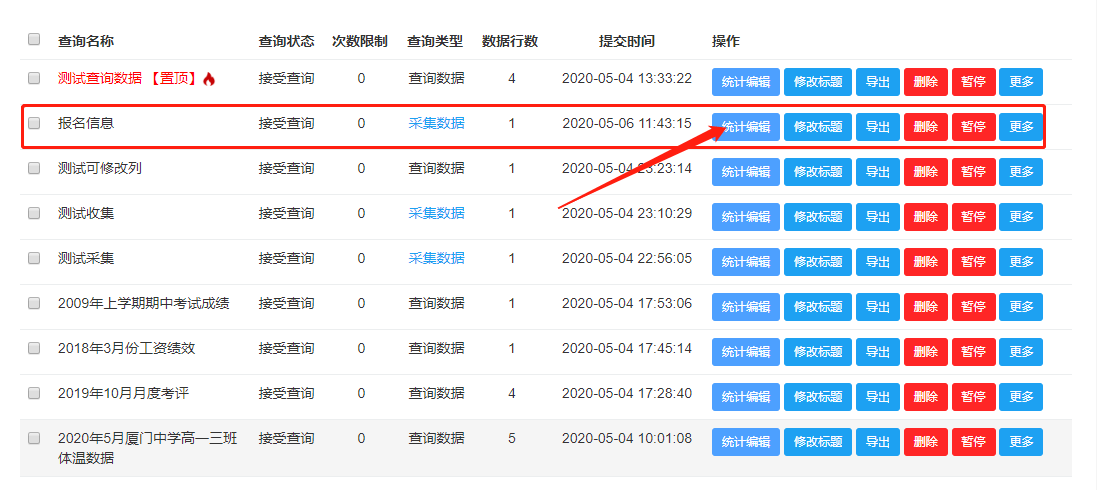
Task: Open 更多 menu for 测试可修改列
Action: click(x=1021, y=172)
